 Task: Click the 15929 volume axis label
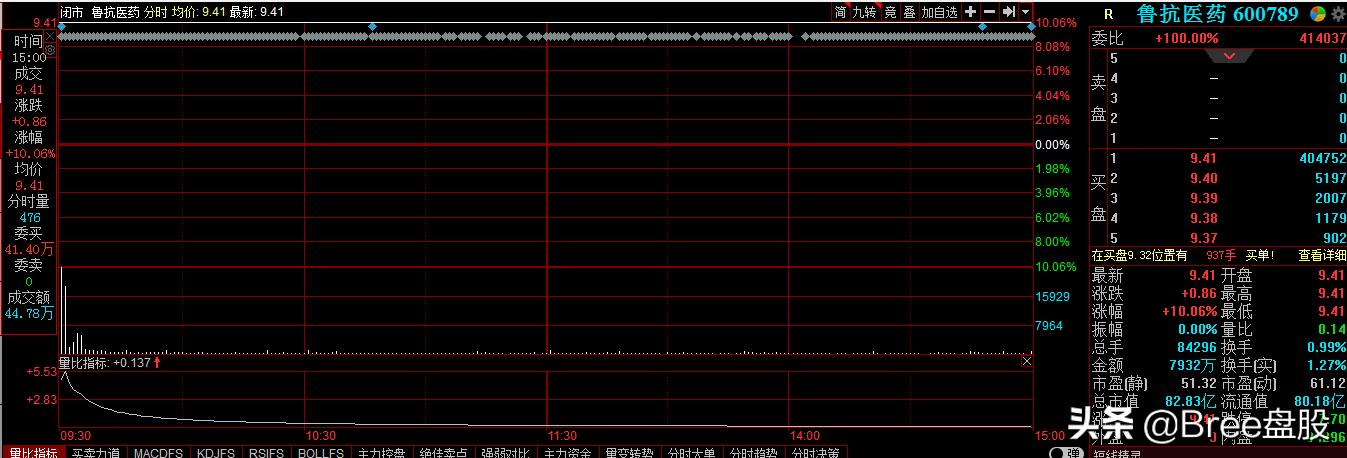[1054, 297]
